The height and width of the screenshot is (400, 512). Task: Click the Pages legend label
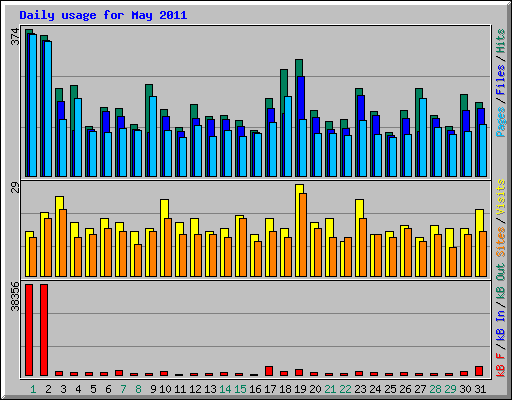click(501, 122)
